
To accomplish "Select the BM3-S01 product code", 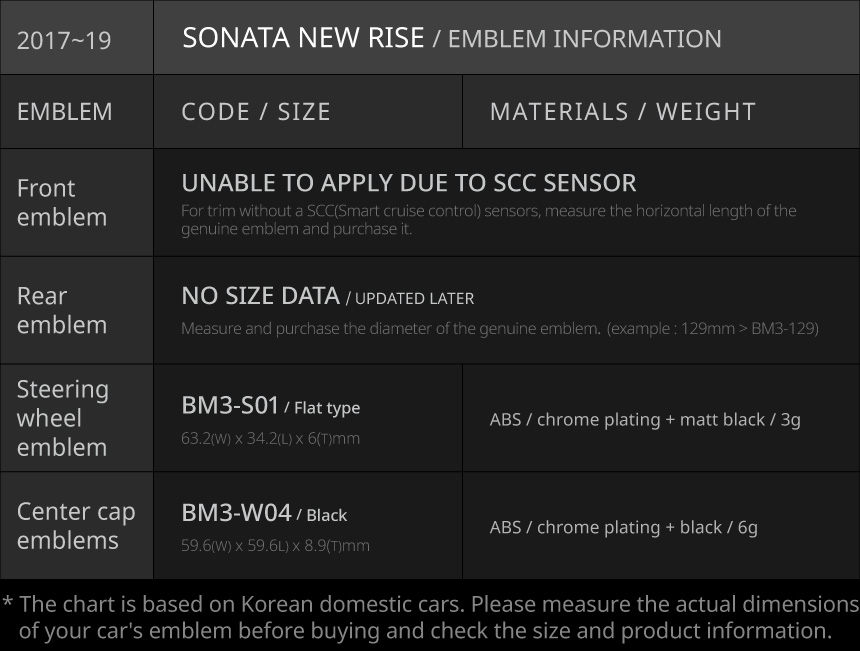I will [230, 405].
